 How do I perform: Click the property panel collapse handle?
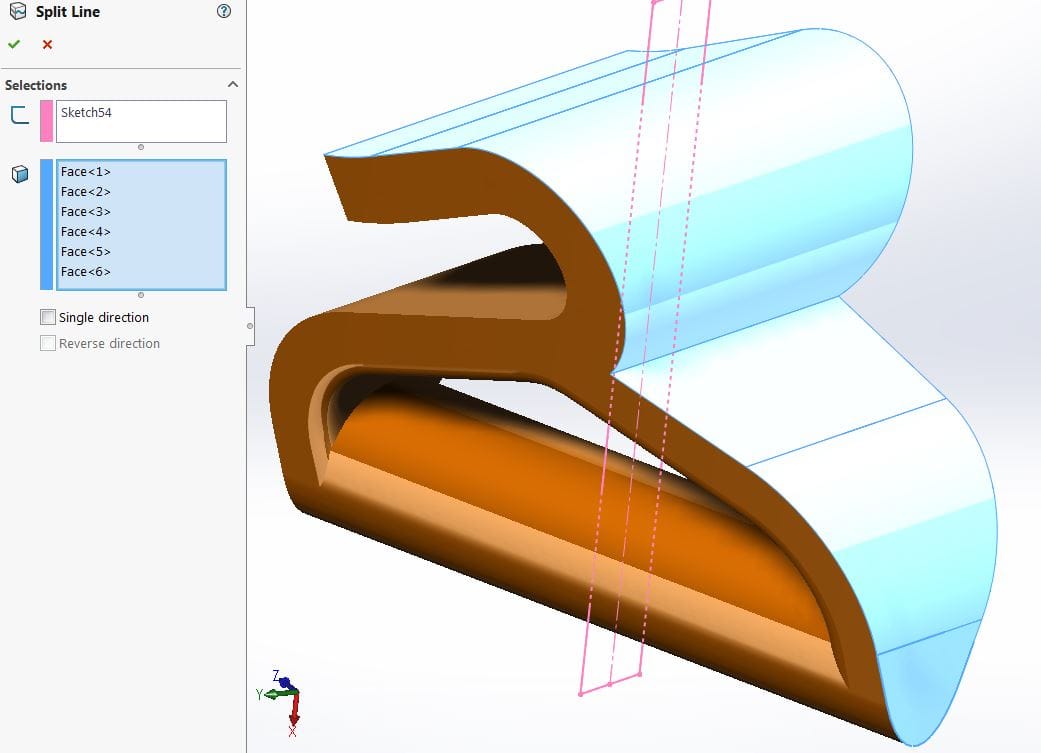coord(249,325)
